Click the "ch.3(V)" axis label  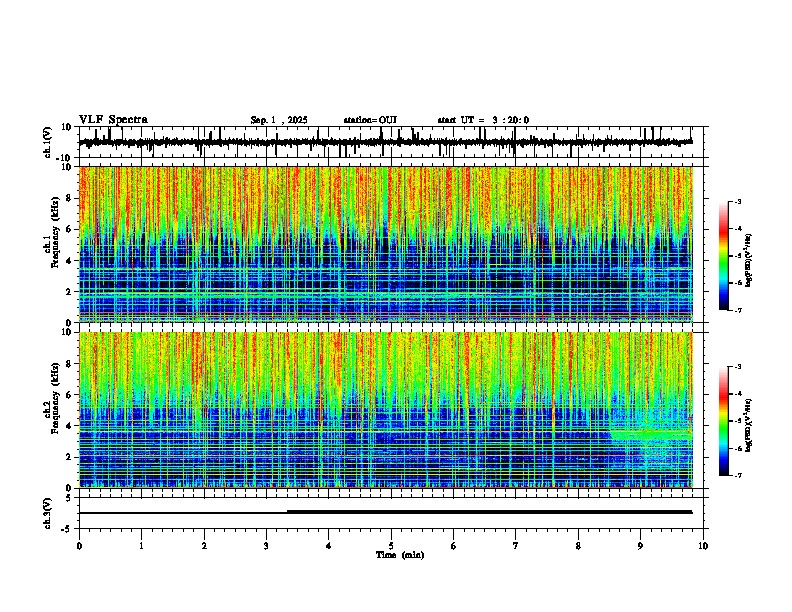(x=48, y=513)
